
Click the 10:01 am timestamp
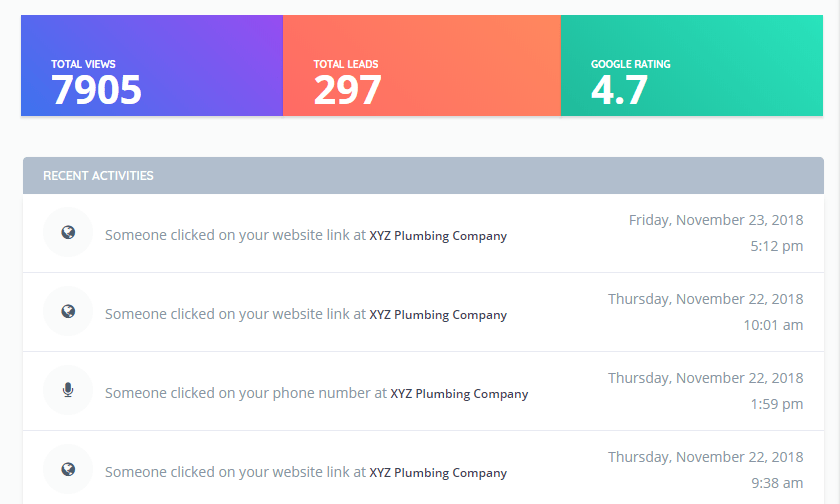tap(773, 325)
